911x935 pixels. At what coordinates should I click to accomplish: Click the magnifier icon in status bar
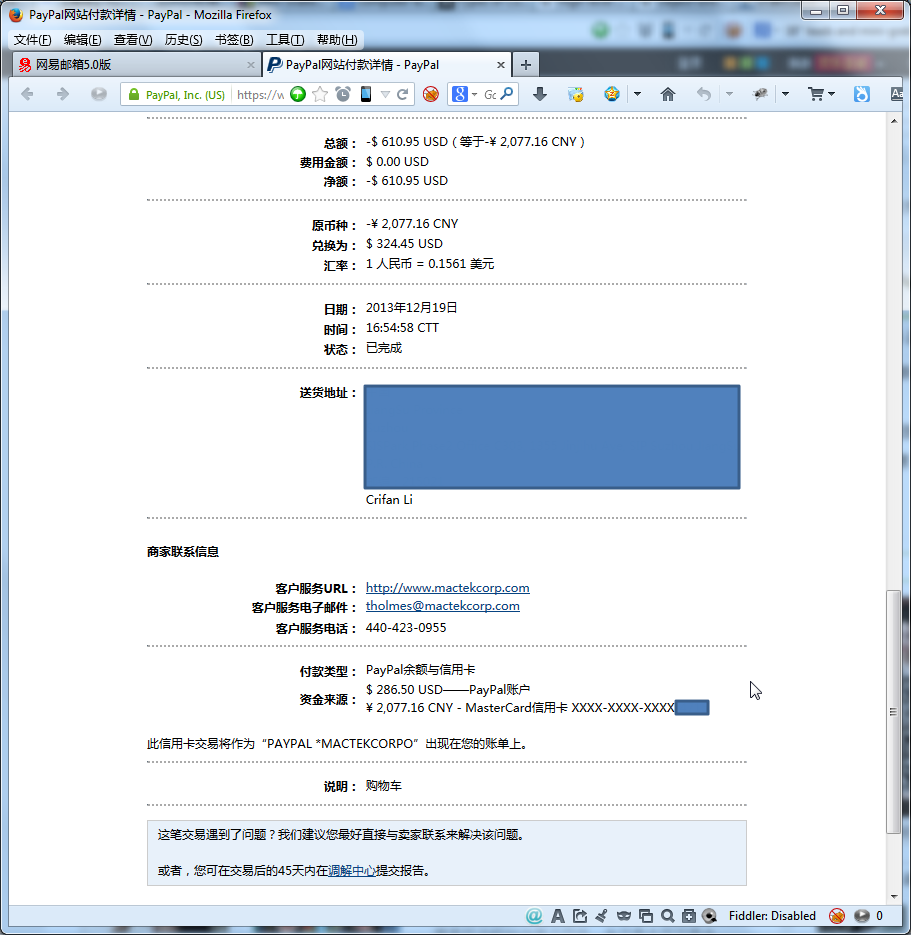[668, 916]
